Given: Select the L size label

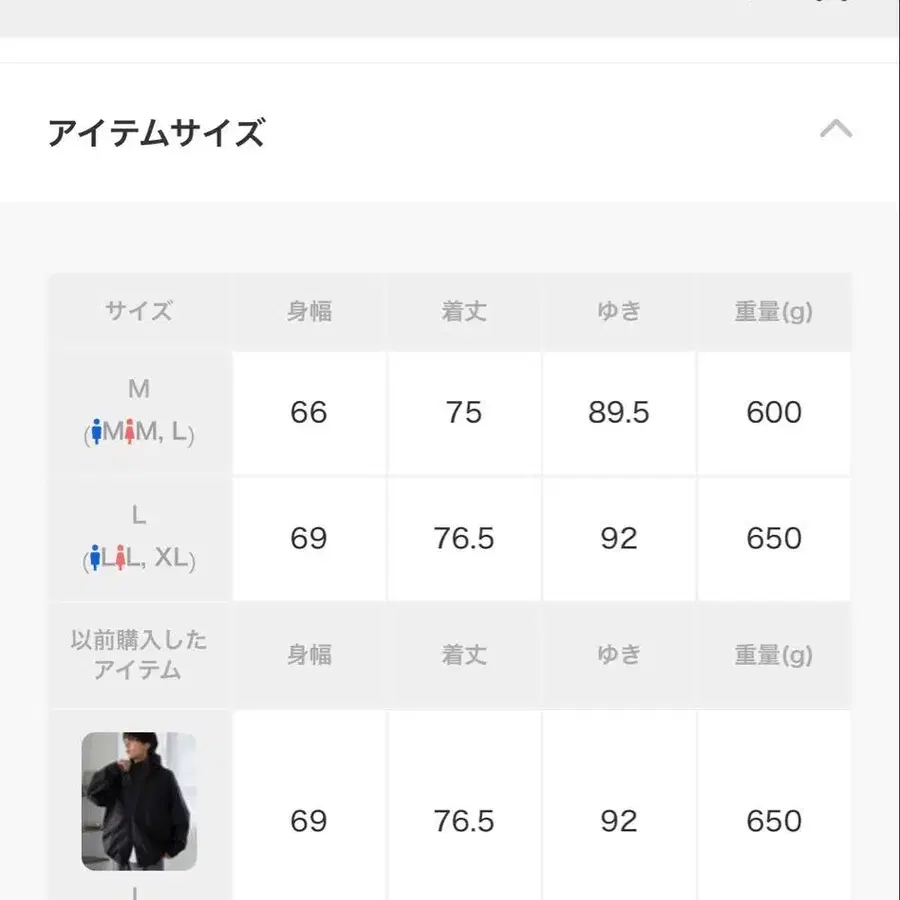Looking at the screenshot, I should (139, 515).
